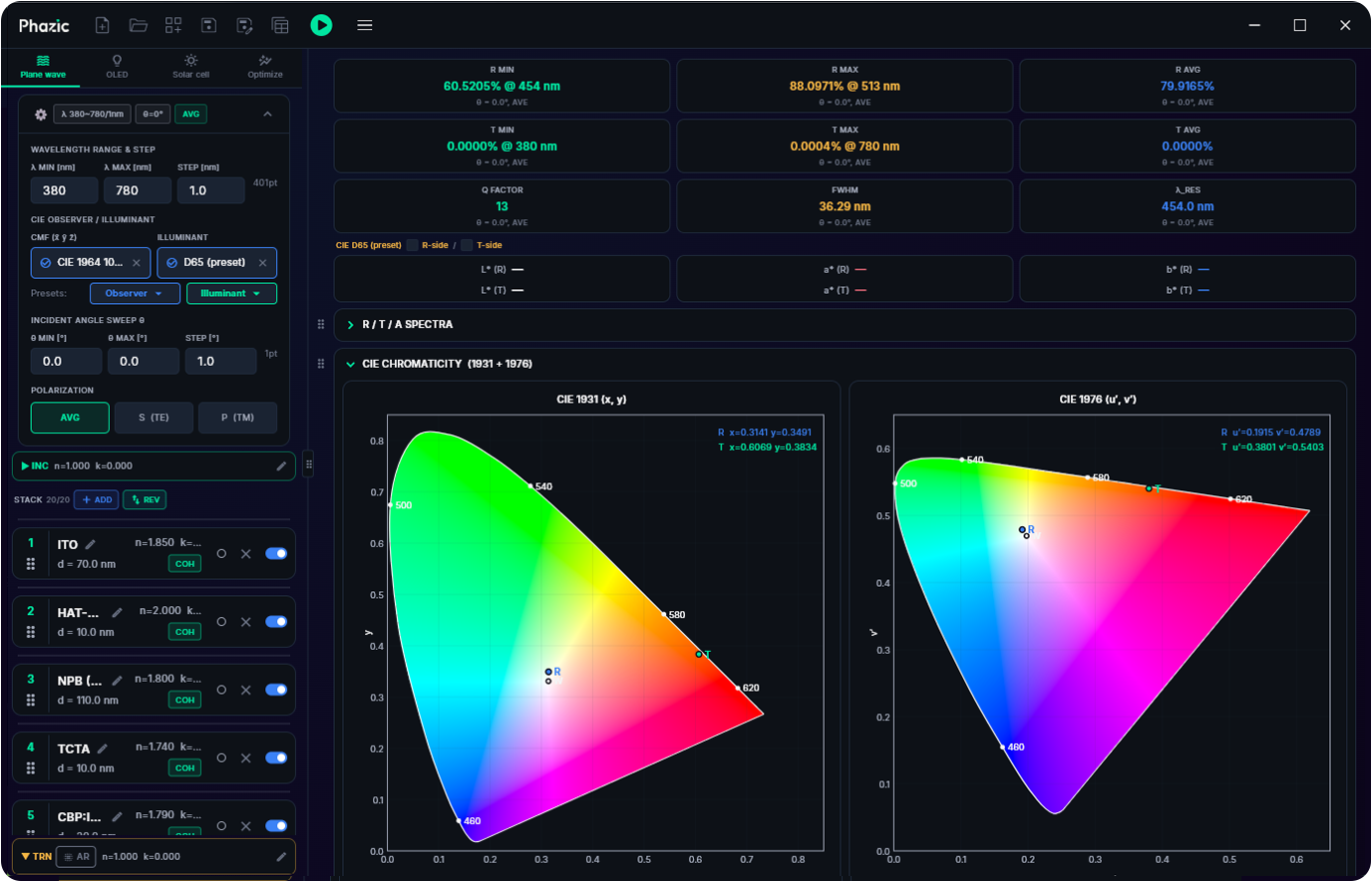Click the CIE Chromaticity panel drag handle

coord(321,364)
